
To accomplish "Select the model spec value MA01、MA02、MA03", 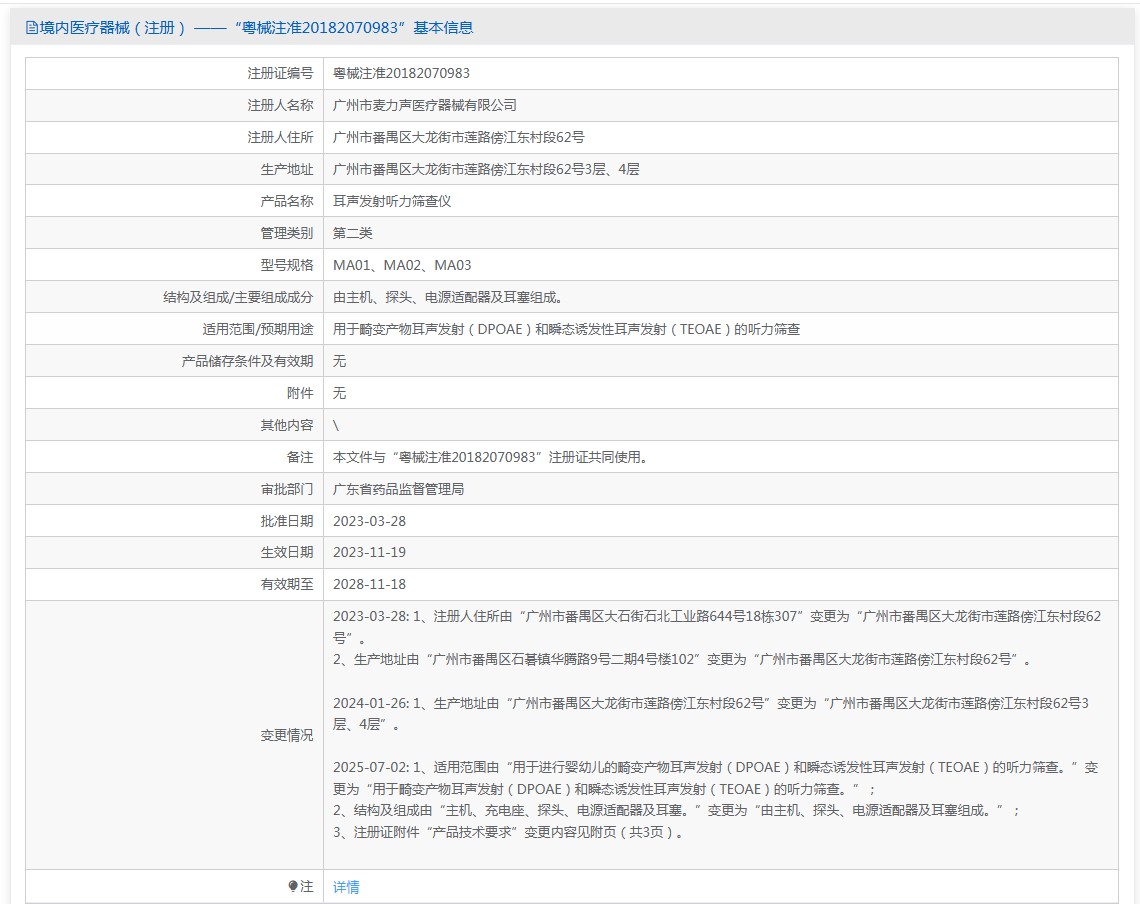I will pyautogui.click(x=401, y=265).
